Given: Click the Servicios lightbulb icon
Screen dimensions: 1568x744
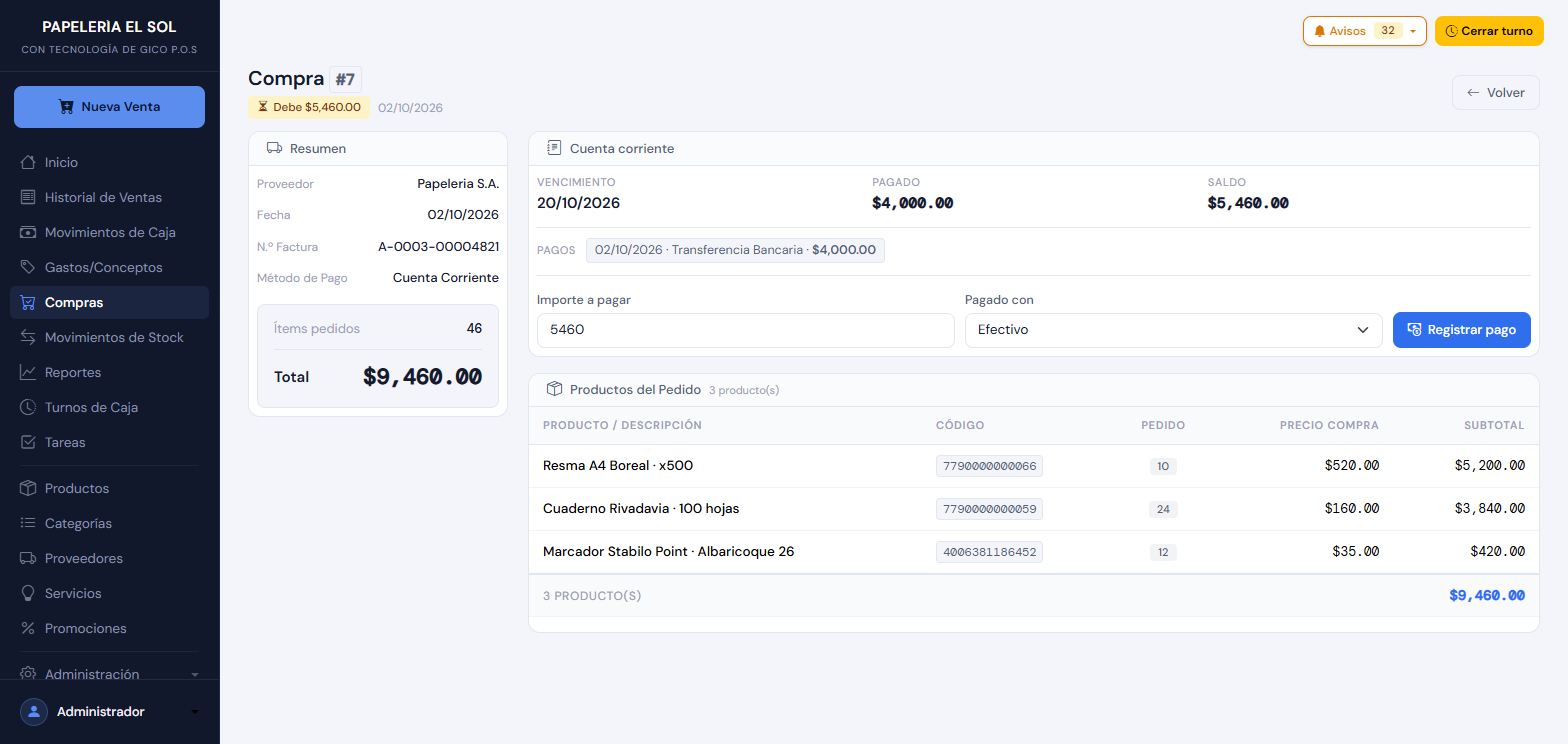Looking at the screenshot, I should (x=28, y=593).
